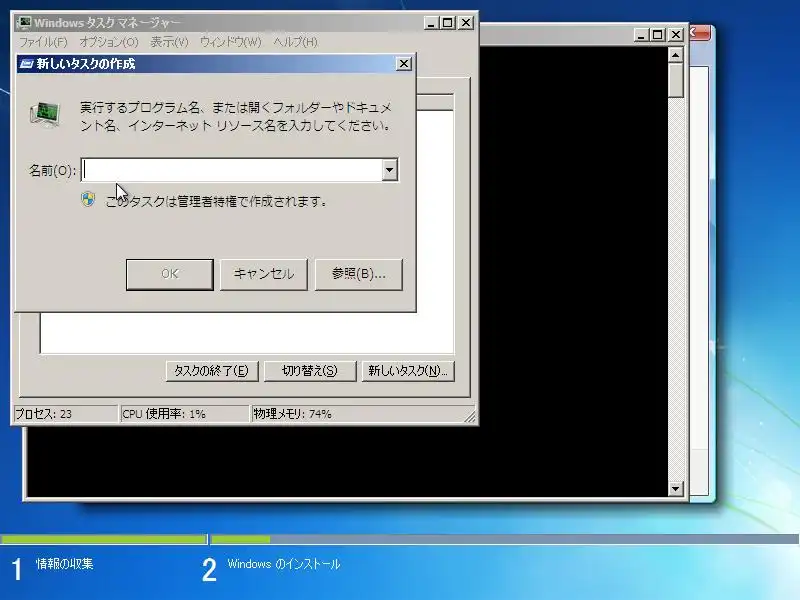Click the red close button of the setup window
The width and height of the screenshot is (800, 600).
(x=699, y=33)
